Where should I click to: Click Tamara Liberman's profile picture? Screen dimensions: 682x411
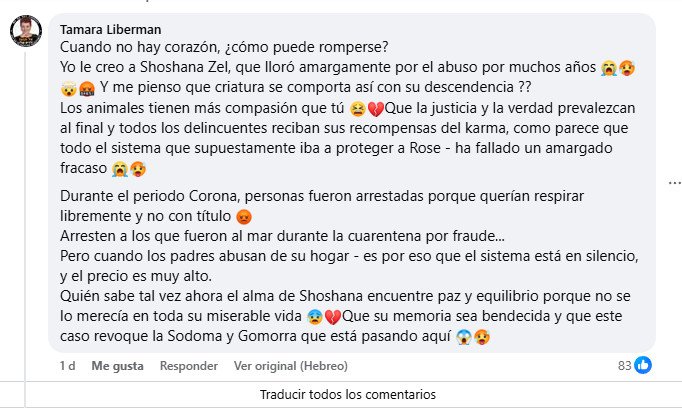26,32
